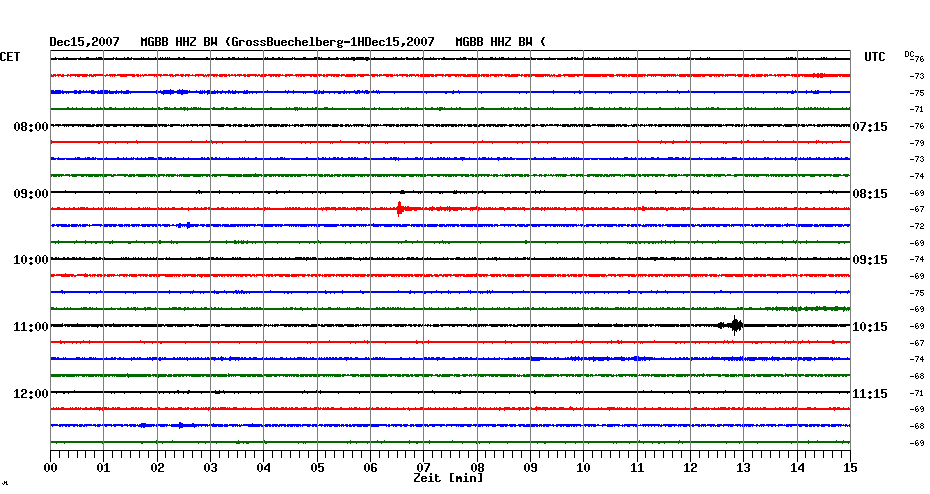Click minute tick label 01
The height and width of the screenshot is (494, 930).
pyautogui.click(x=103, y=467)
